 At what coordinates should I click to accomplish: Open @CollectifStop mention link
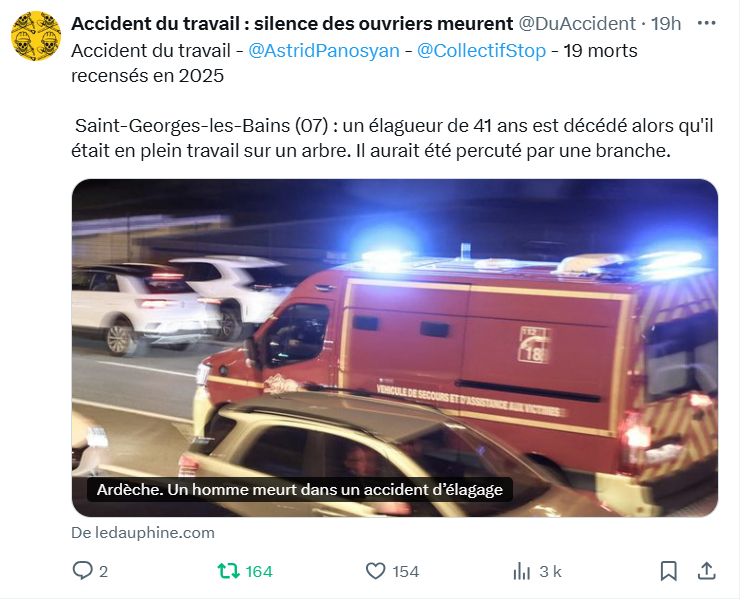(x=481, y=51)
